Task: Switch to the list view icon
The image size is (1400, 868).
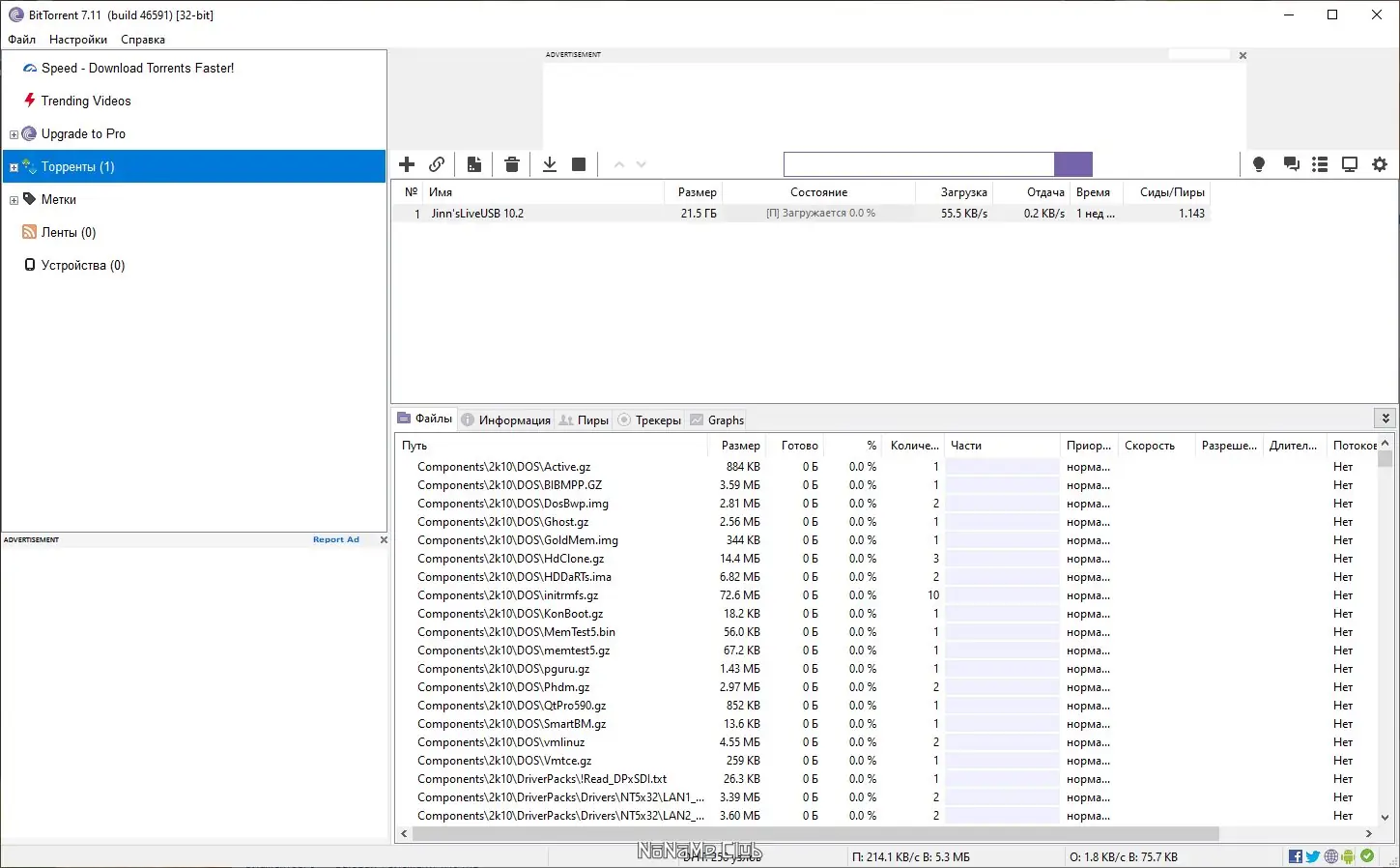Action: (1320, 164)
